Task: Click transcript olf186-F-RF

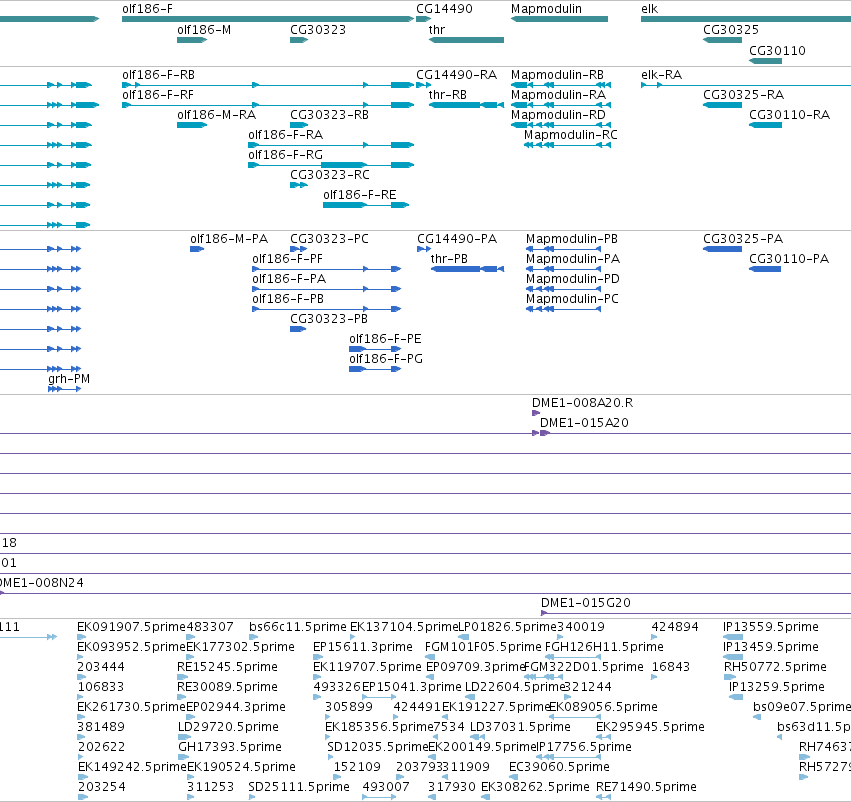Action: click(x=268, y=105)
